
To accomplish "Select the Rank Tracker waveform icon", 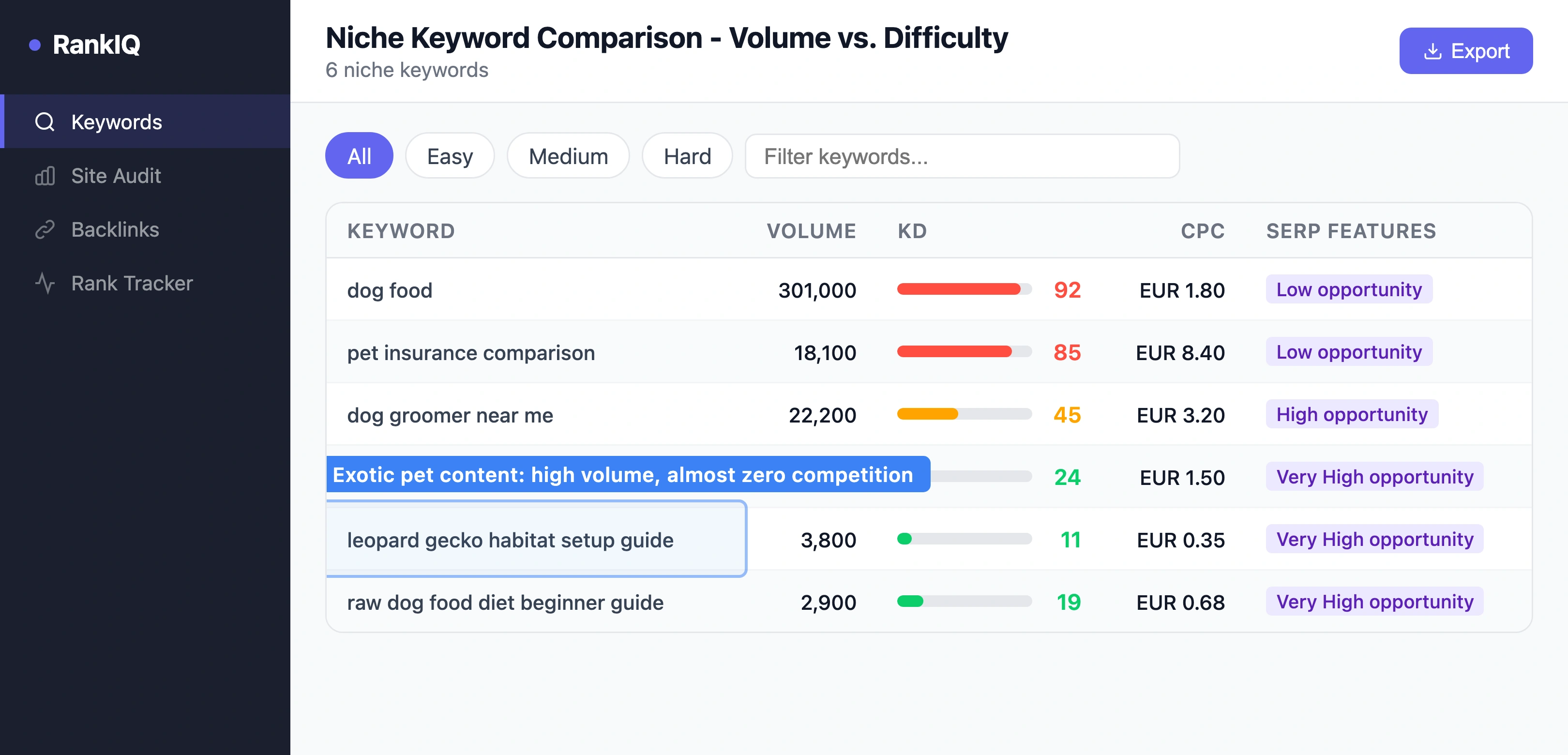I will [x=45, y=283].
